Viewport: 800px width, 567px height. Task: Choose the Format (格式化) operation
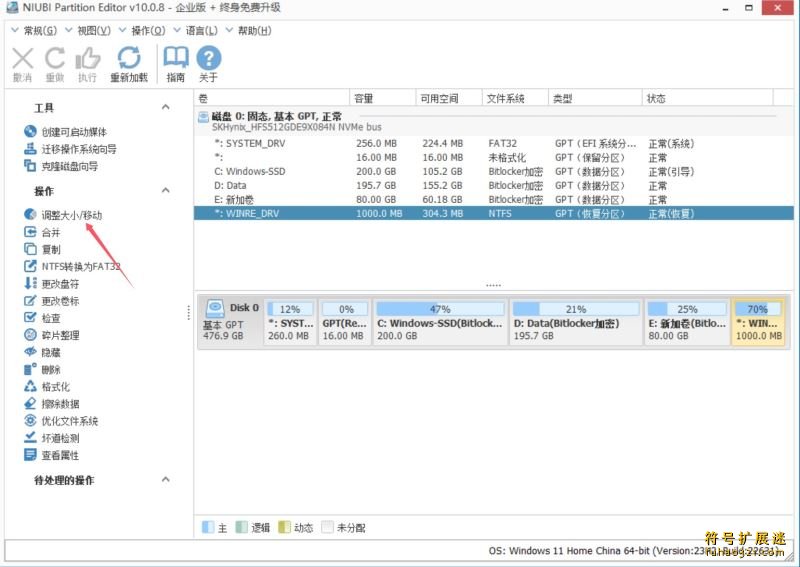point(47,386)
